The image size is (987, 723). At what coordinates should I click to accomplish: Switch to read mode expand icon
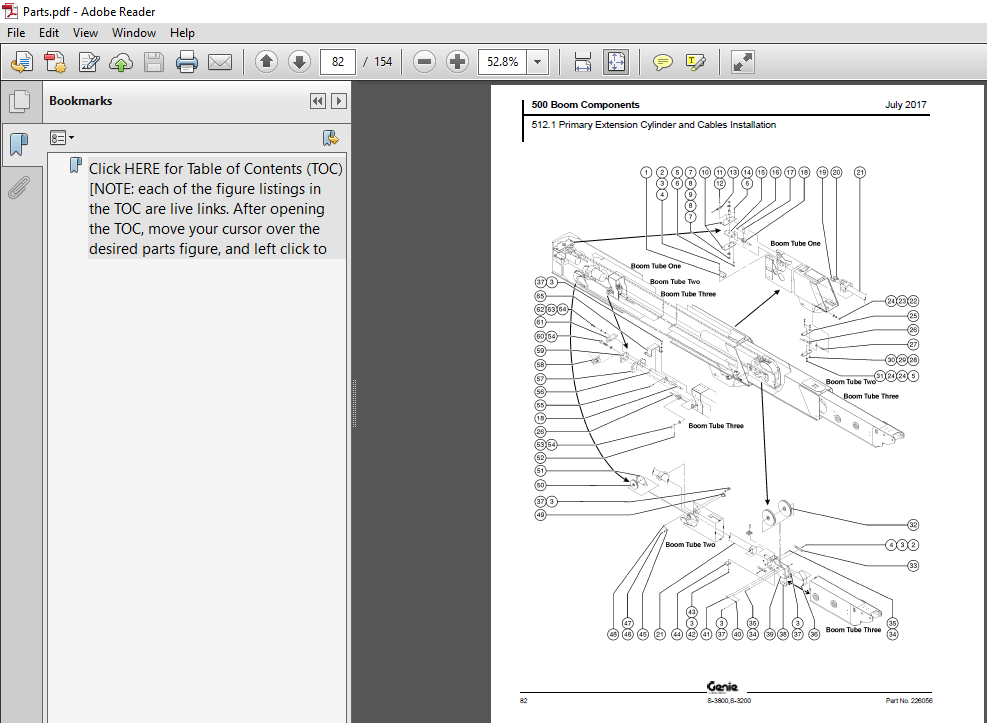pyautogui.click(x=743, y=62)
